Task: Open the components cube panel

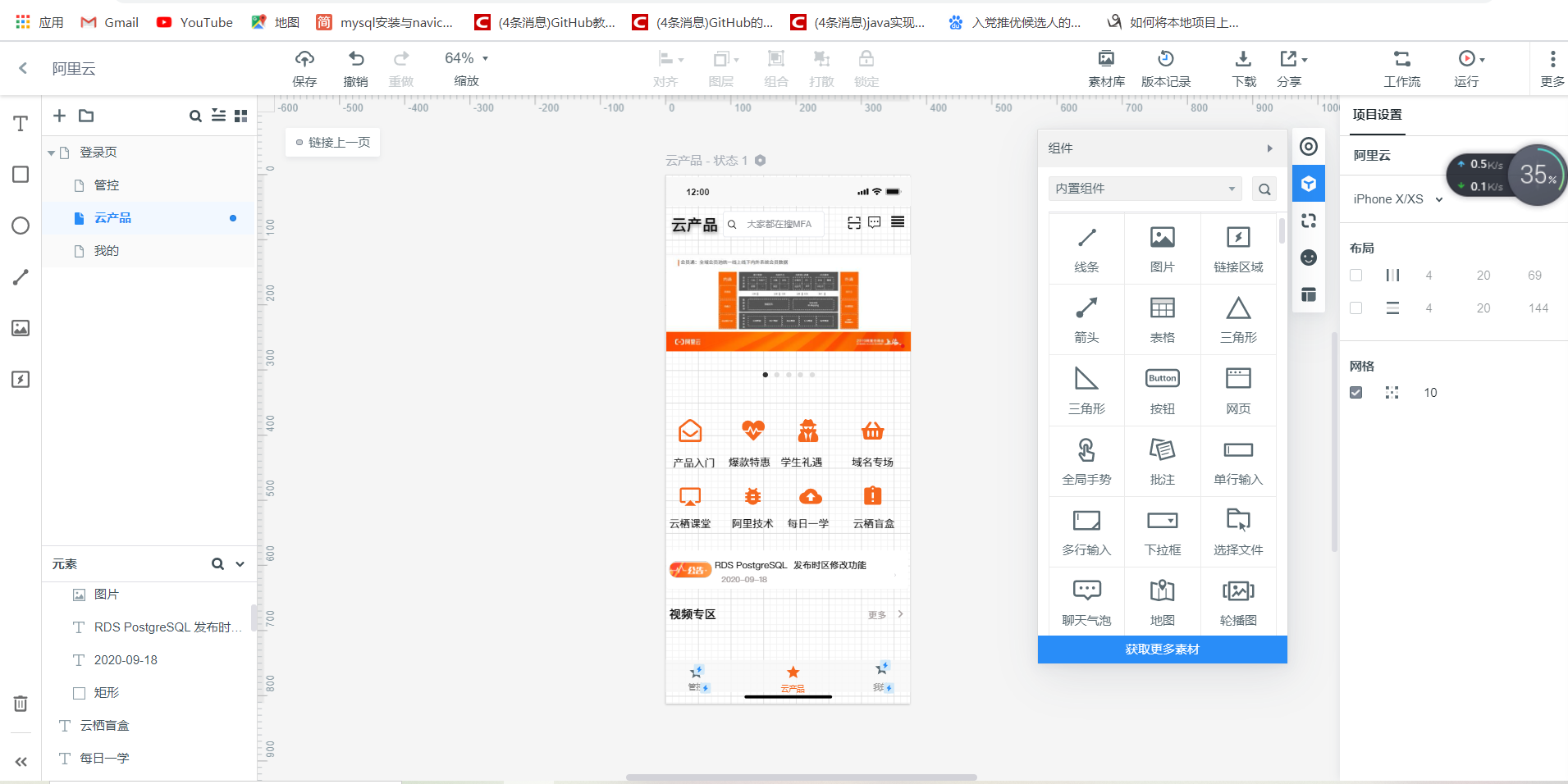Action: tap(1309, 184)
